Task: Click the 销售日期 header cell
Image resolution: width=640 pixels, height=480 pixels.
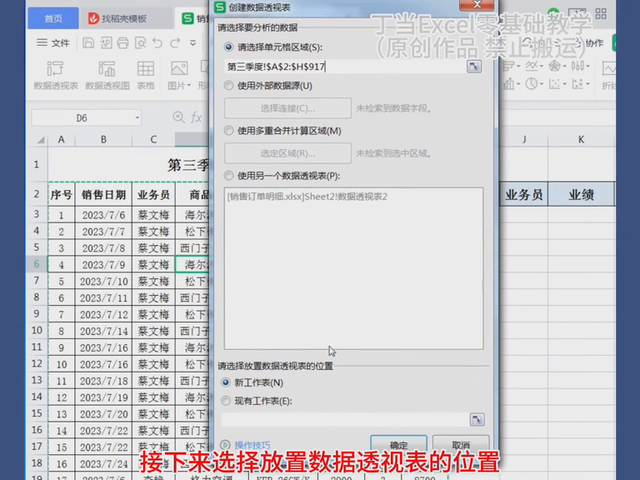Action: click(104, 195)
